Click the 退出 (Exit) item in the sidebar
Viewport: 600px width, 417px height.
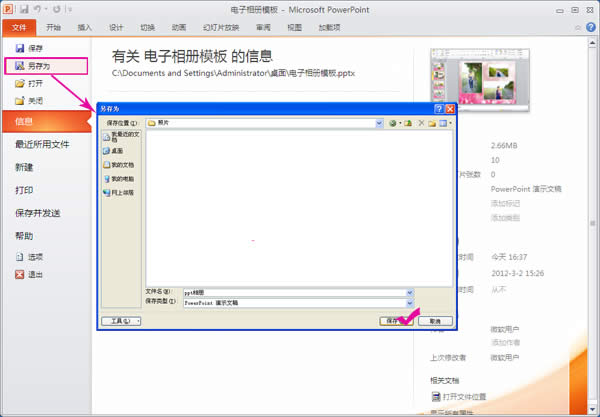pyautogui.click(x=35, y=274)
